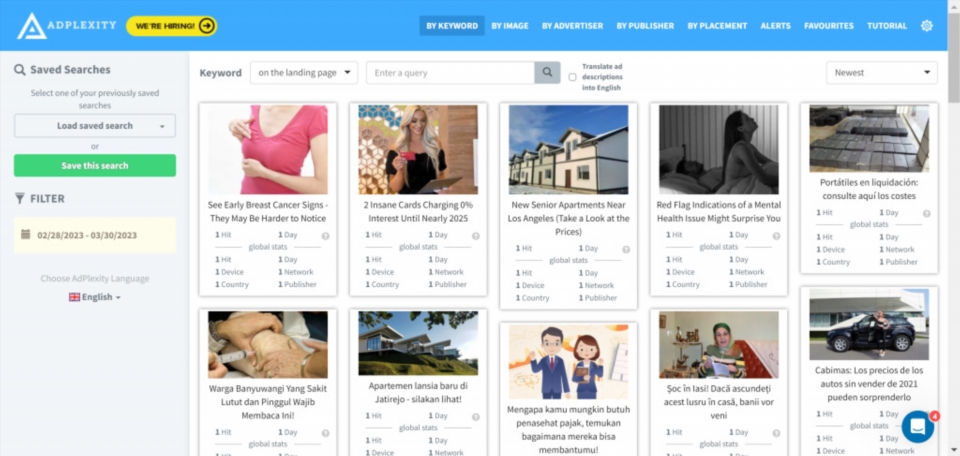
Task: Open settings via the gear icon
Action: pyautogui.click(x=927, y=26)
